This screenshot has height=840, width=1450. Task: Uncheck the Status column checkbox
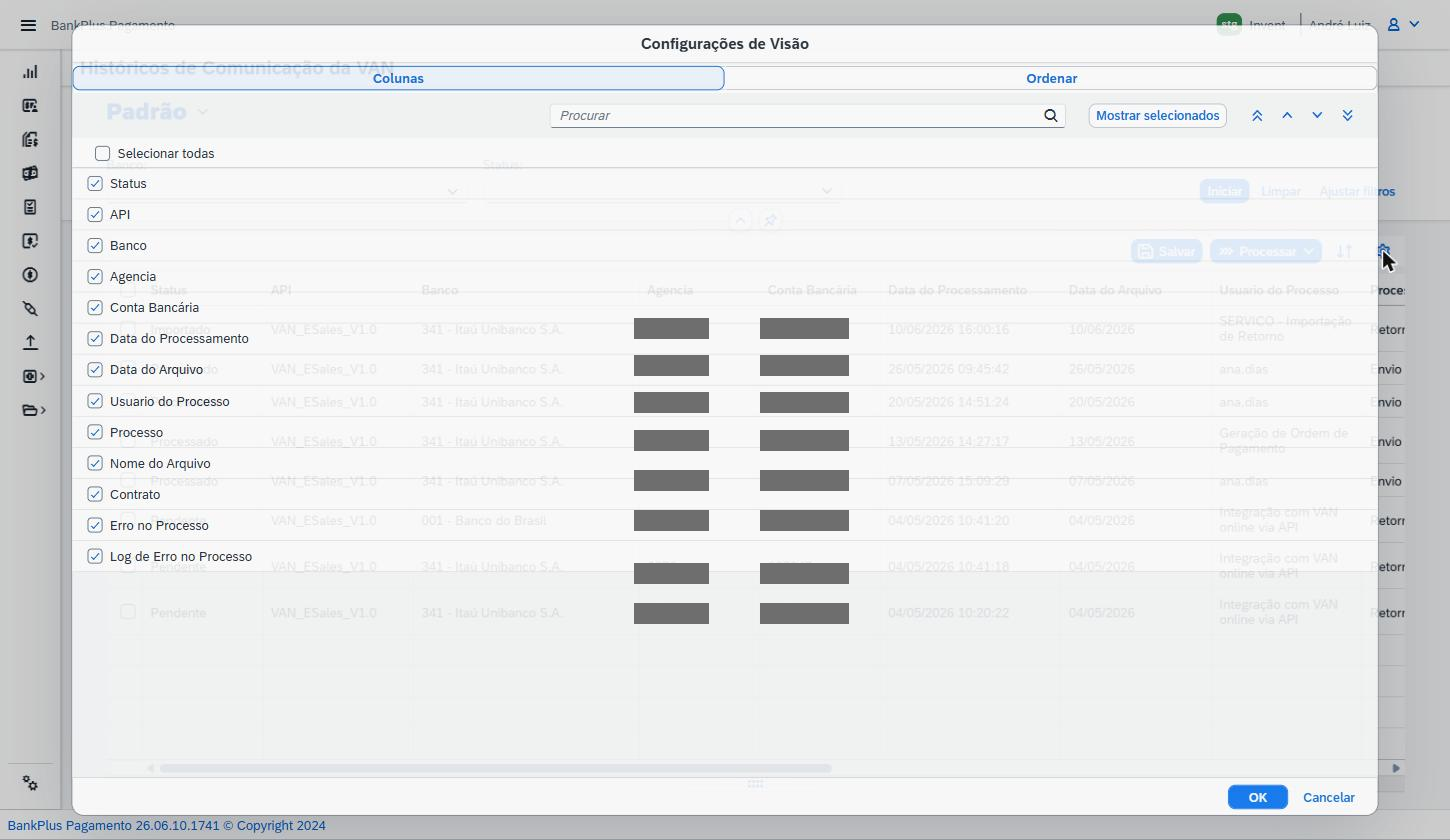tap(95, 184)
